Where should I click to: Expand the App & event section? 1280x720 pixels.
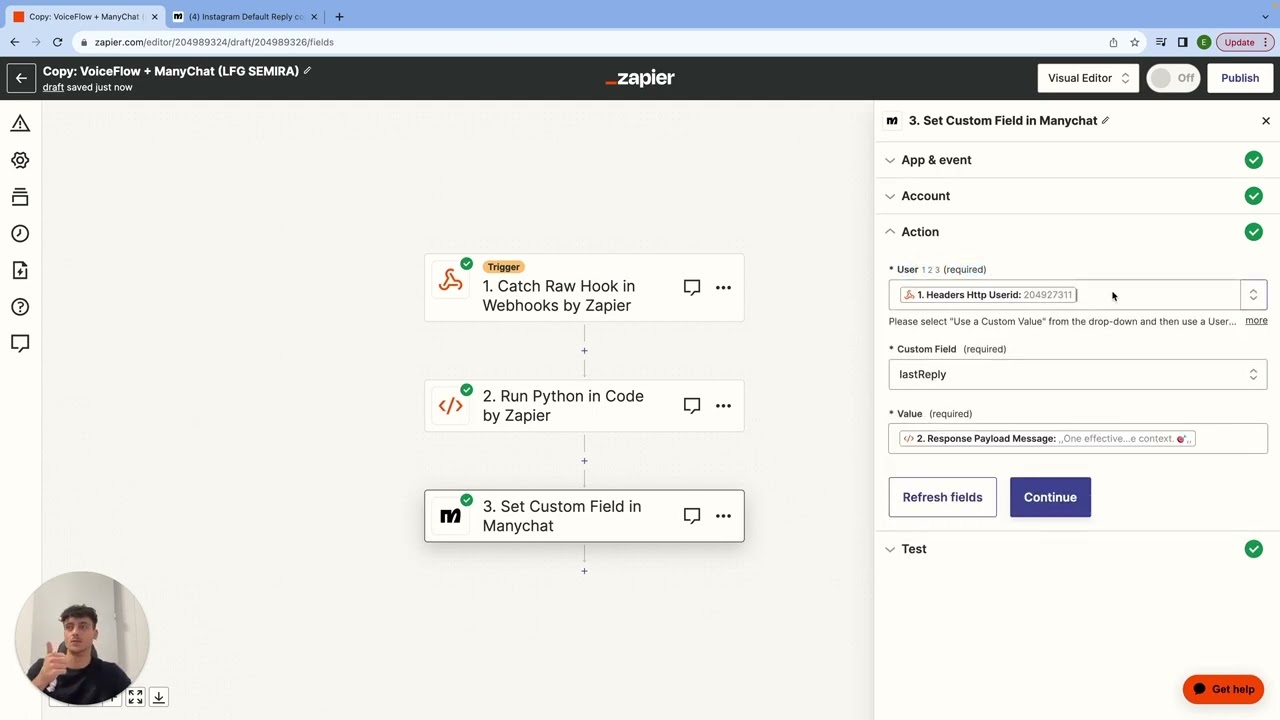pyautogui.click(x=1076, y=160)
